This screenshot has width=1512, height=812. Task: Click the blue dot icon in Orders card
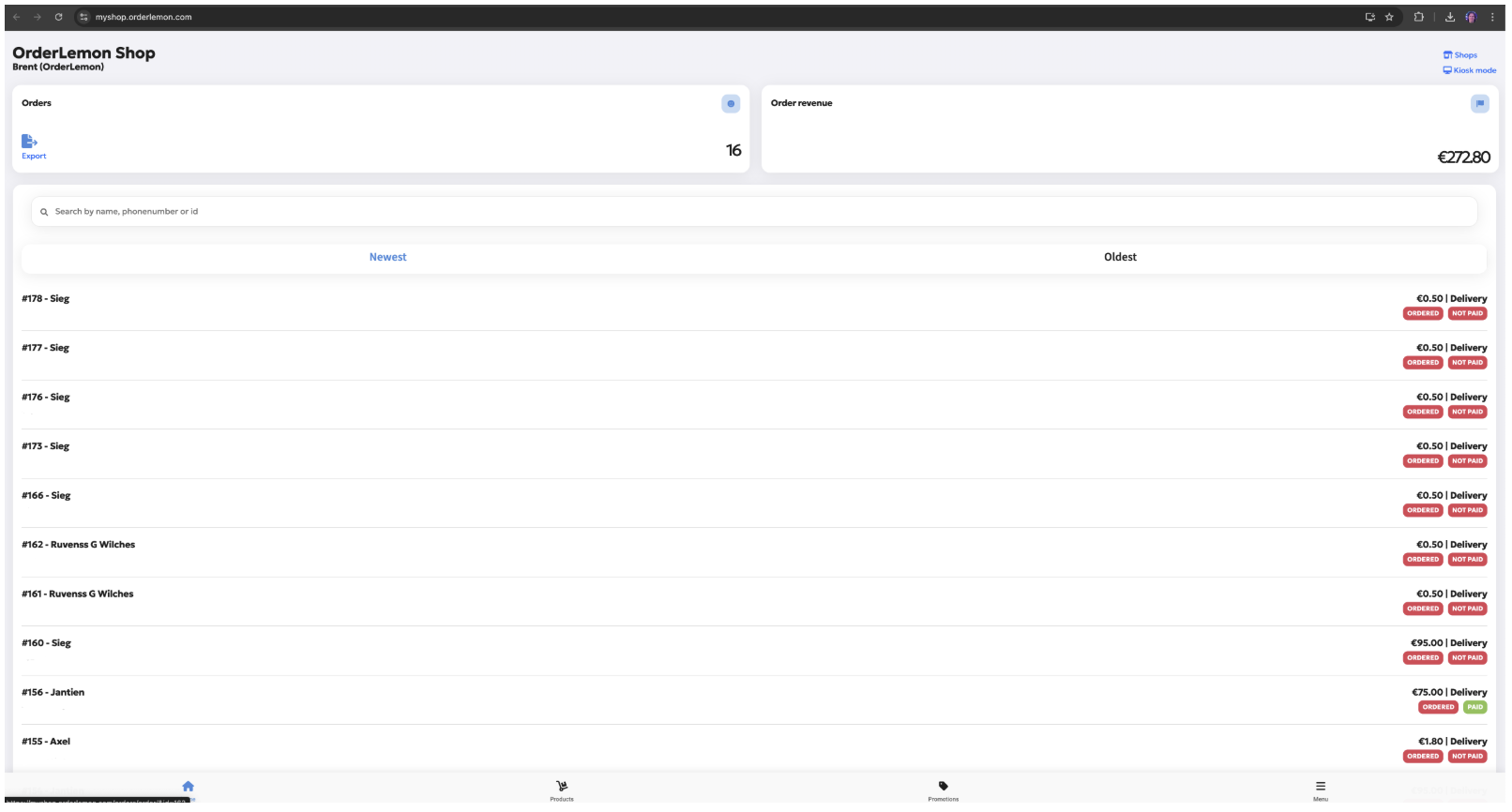730,104
